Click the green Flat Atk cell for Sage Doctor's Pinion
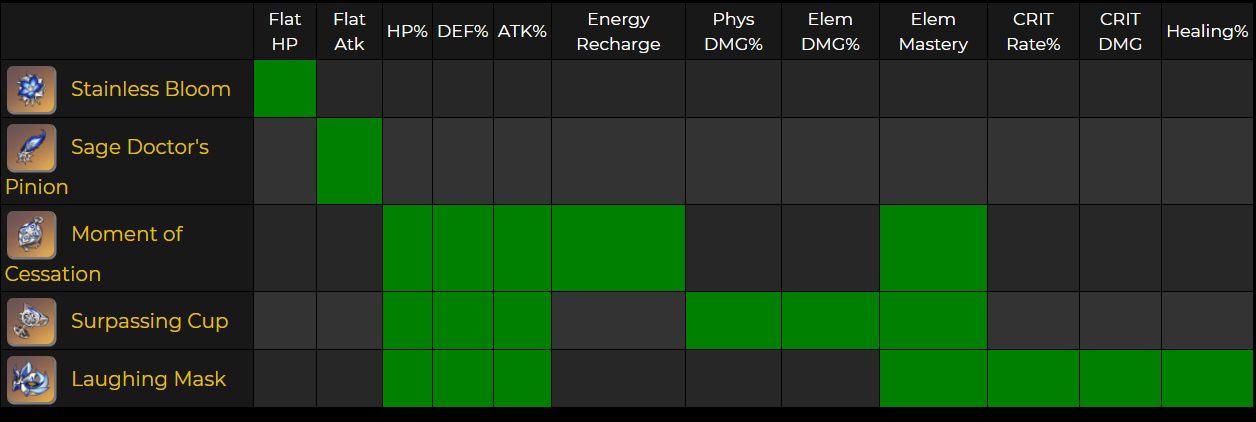 (349, 161)
